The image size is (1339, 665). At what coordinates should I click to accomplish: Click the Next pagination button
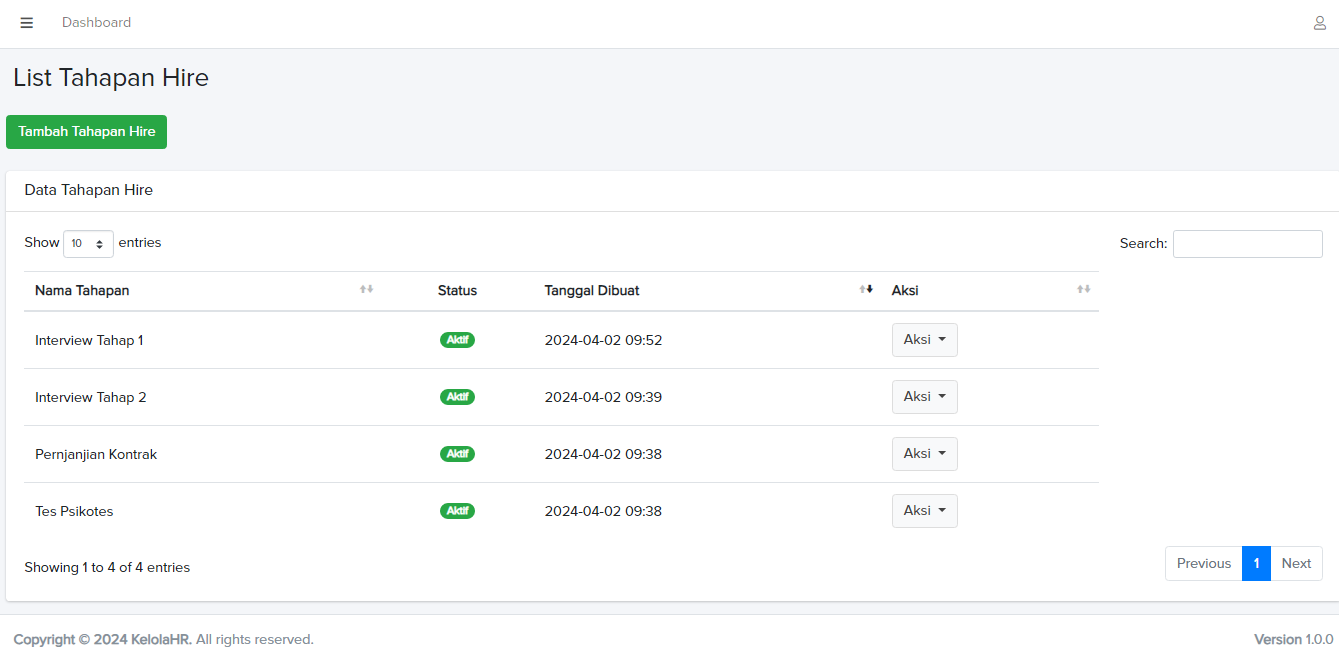[x=1296, y=563]
